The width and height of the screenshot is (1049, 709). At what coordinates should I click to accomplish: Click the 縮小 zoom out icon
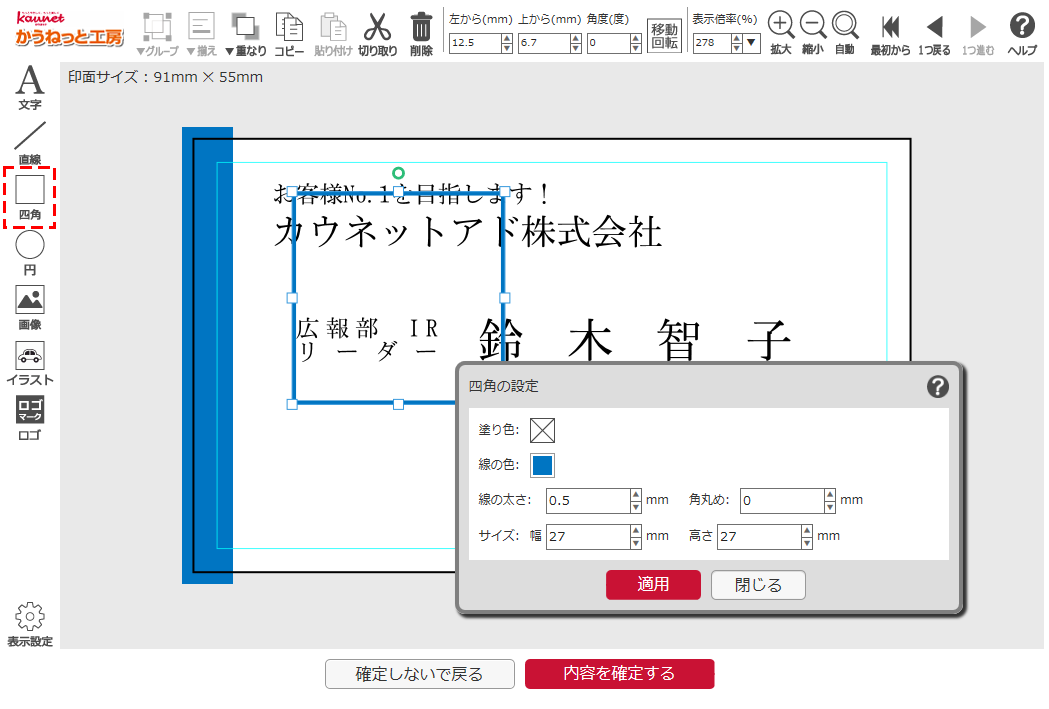coord(812,33)
